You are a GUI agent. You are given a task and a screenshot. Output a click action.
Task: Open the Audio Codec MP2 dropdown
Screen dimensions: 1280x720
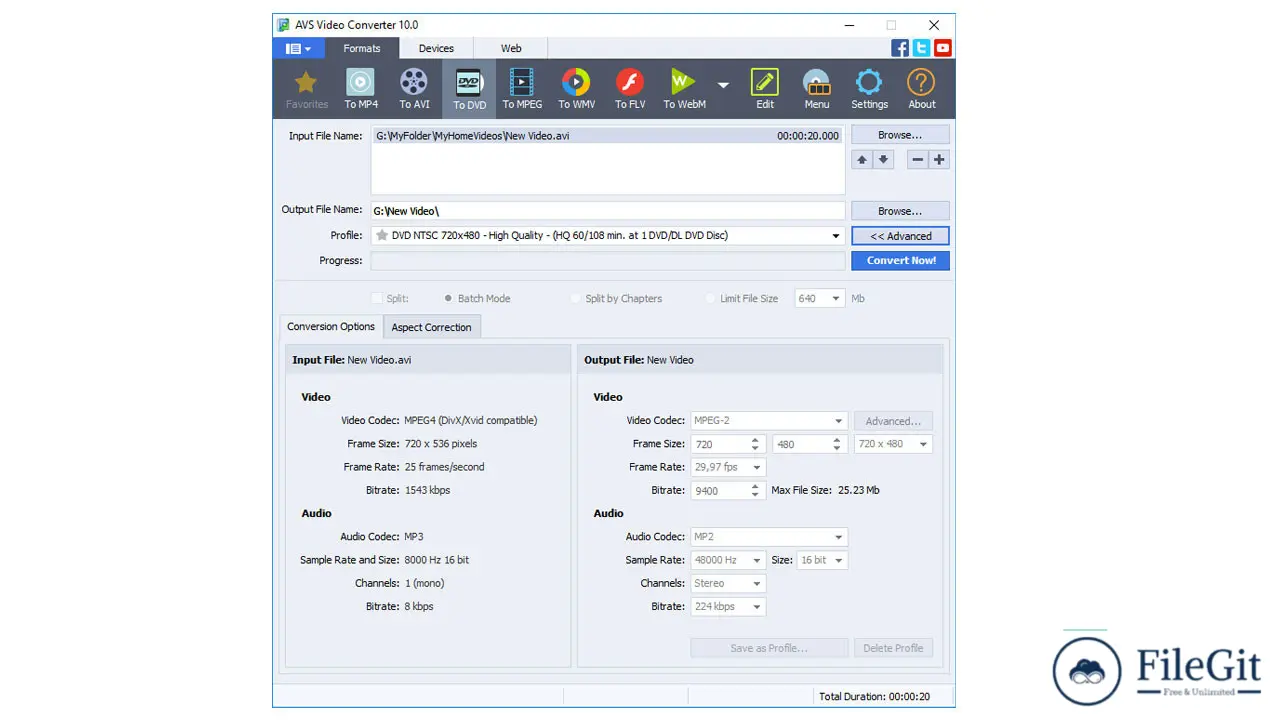(769, 537)
